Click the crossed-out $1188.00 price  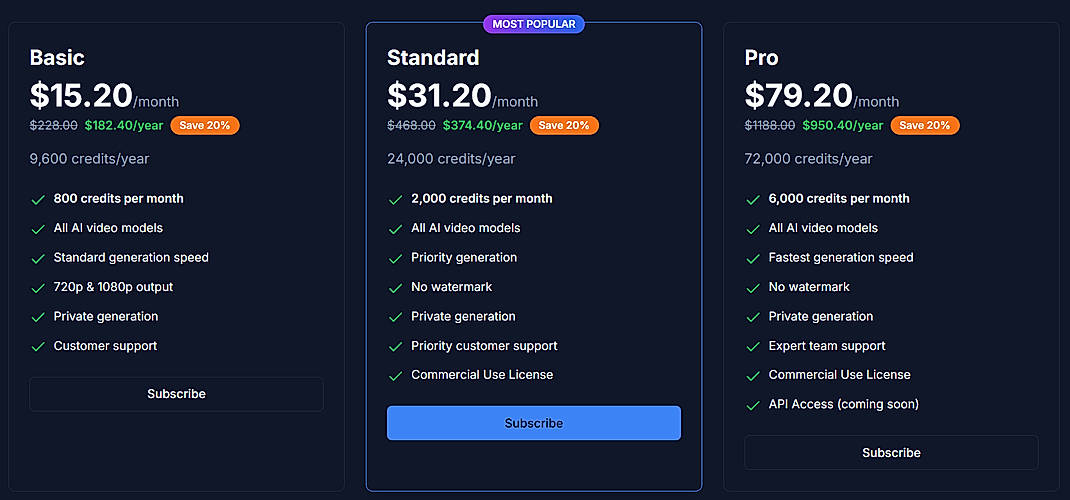point(770,126)
